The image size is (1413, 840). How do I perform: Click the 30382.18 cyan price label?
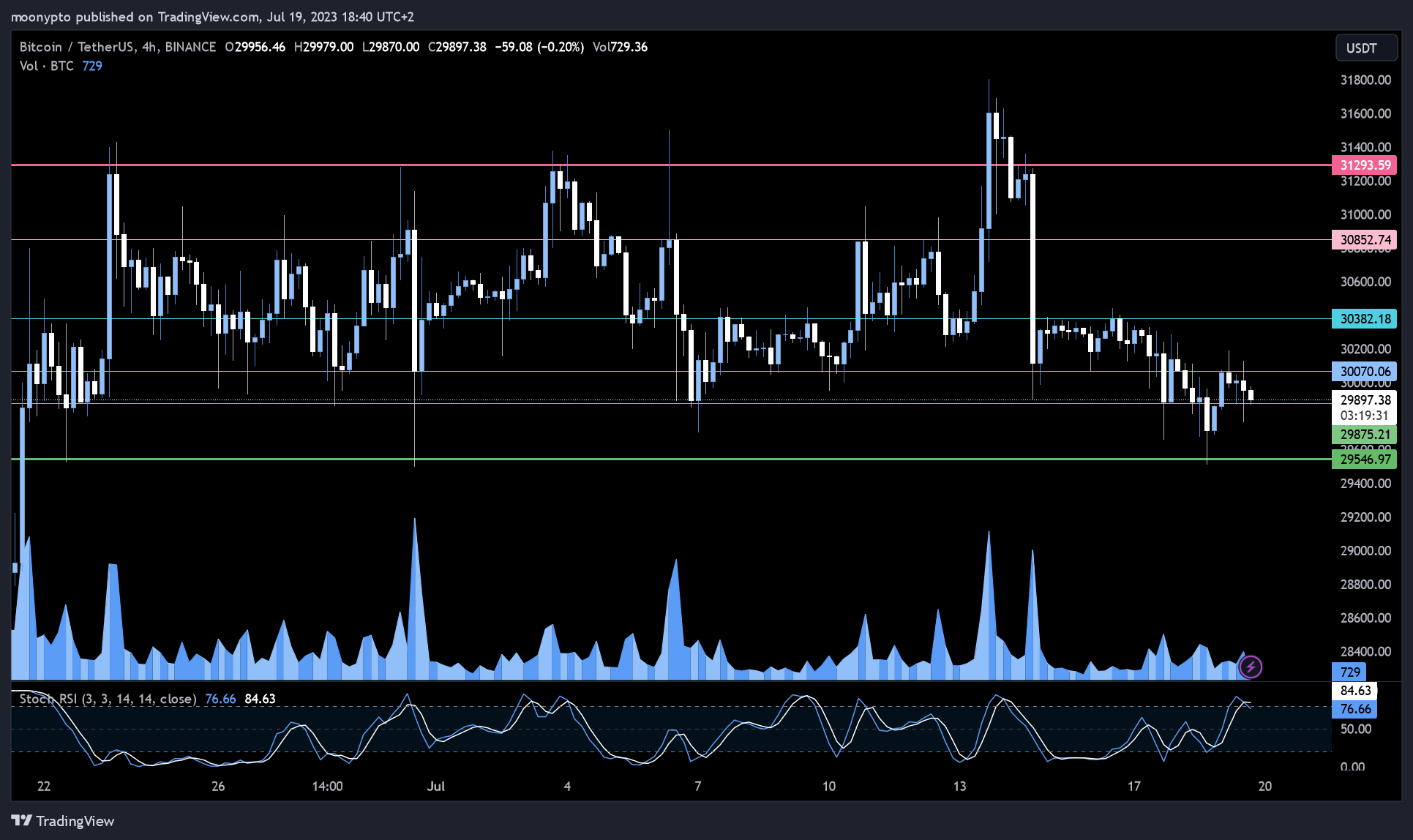tap(1365, 318)
